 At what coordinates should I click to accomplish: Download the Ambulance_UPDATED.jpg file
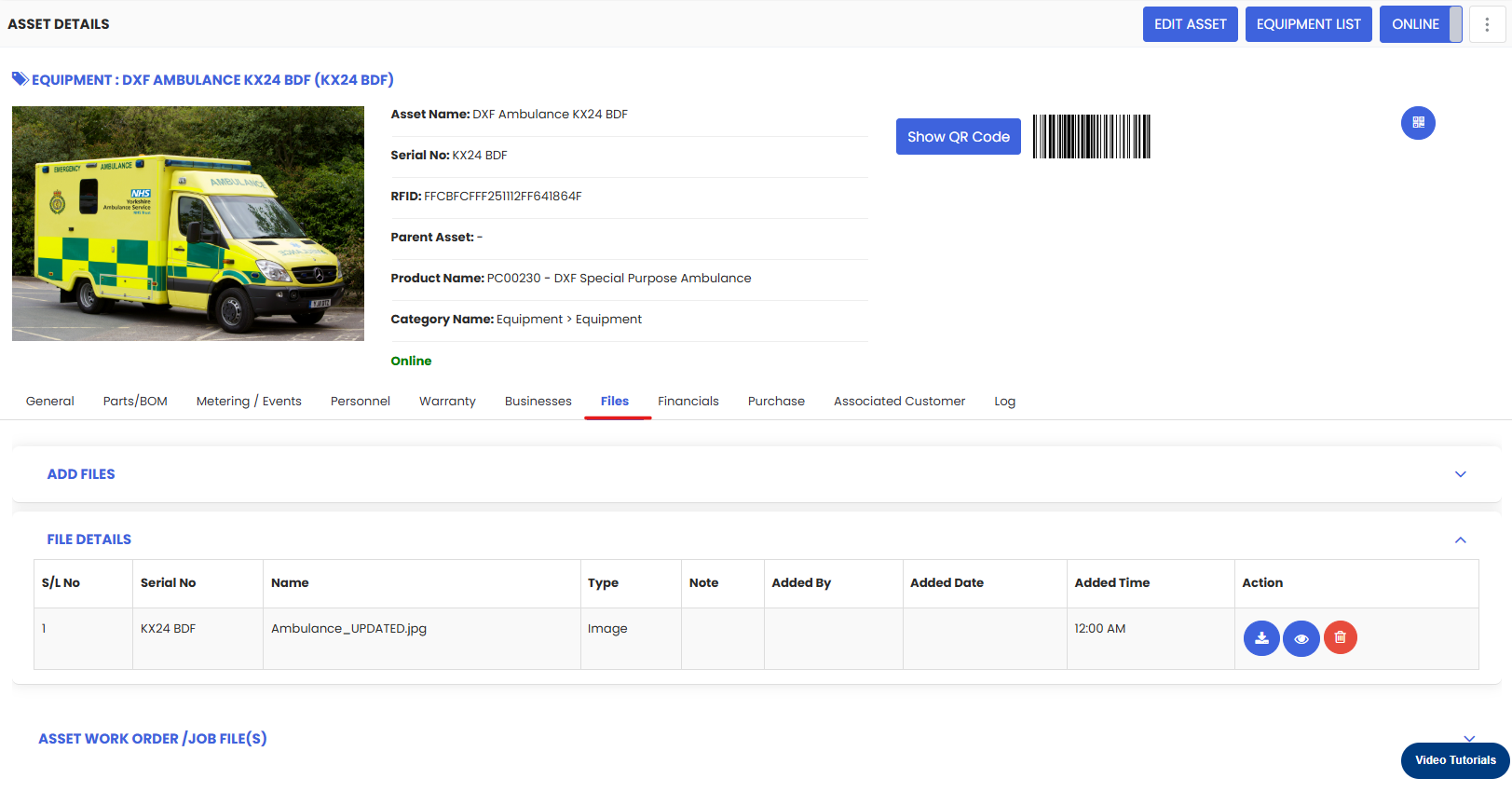pyautogui.click(x=1261, y=638)
